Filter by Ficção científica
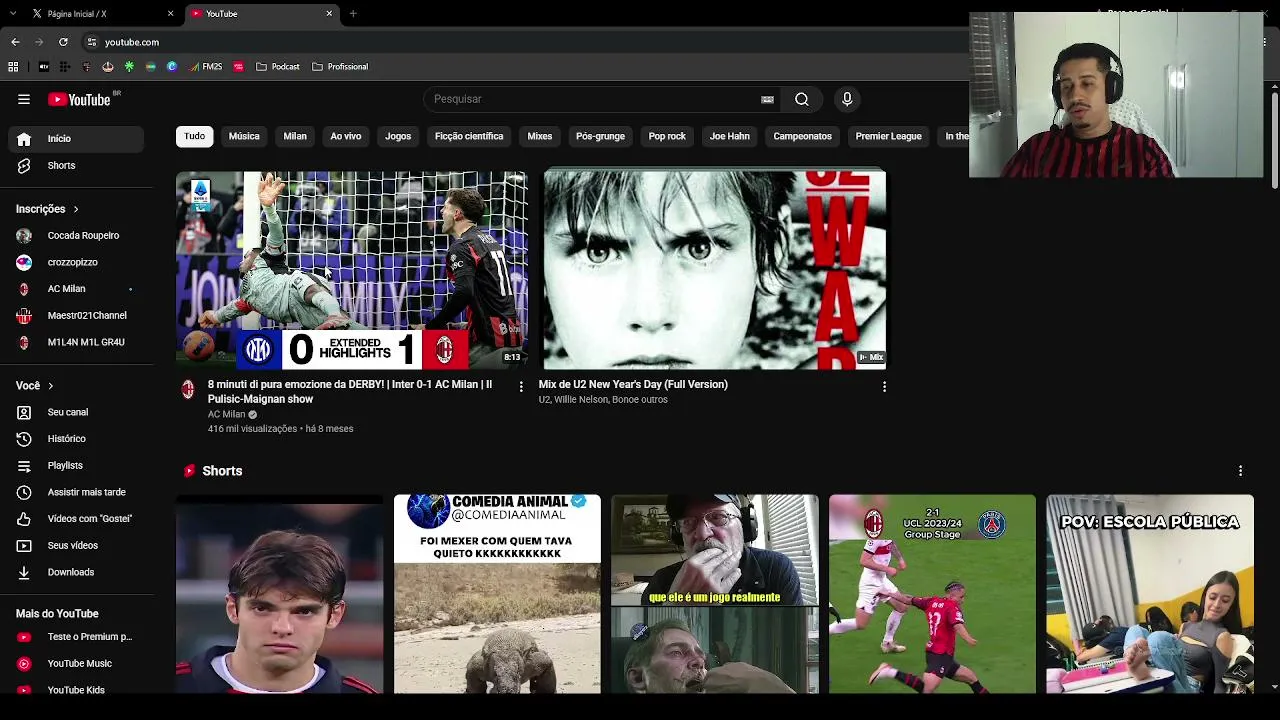The image size is (1280, 720). point(469,136)
